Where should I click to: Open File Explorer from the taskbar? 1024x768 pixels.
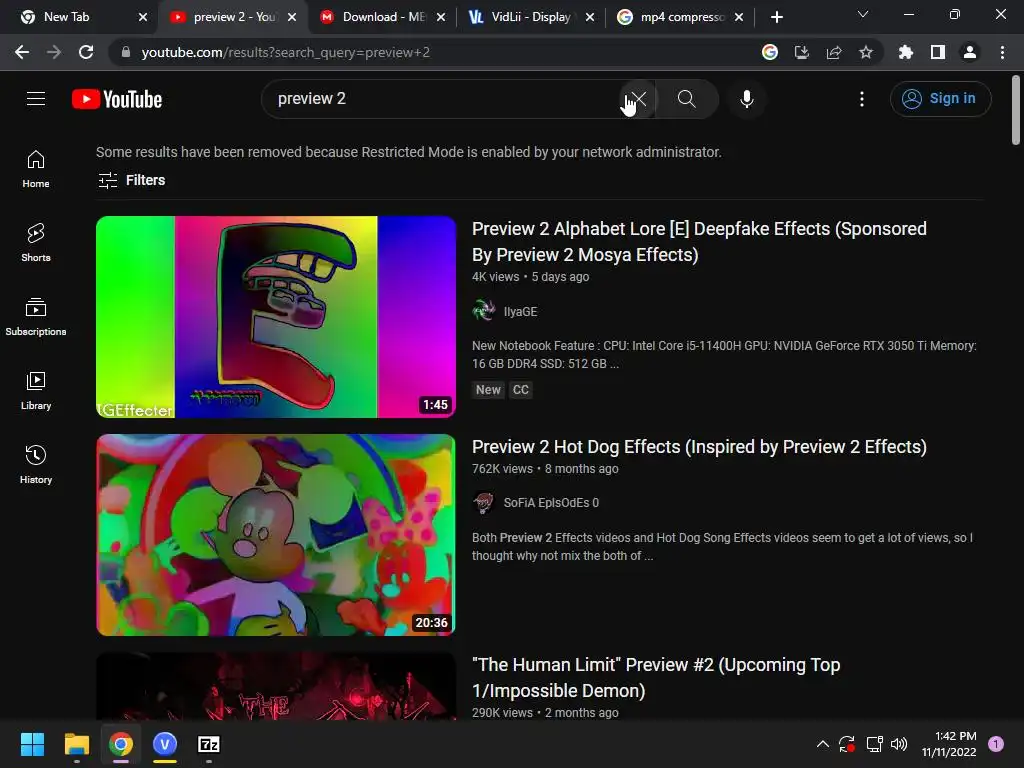[76, 744]
